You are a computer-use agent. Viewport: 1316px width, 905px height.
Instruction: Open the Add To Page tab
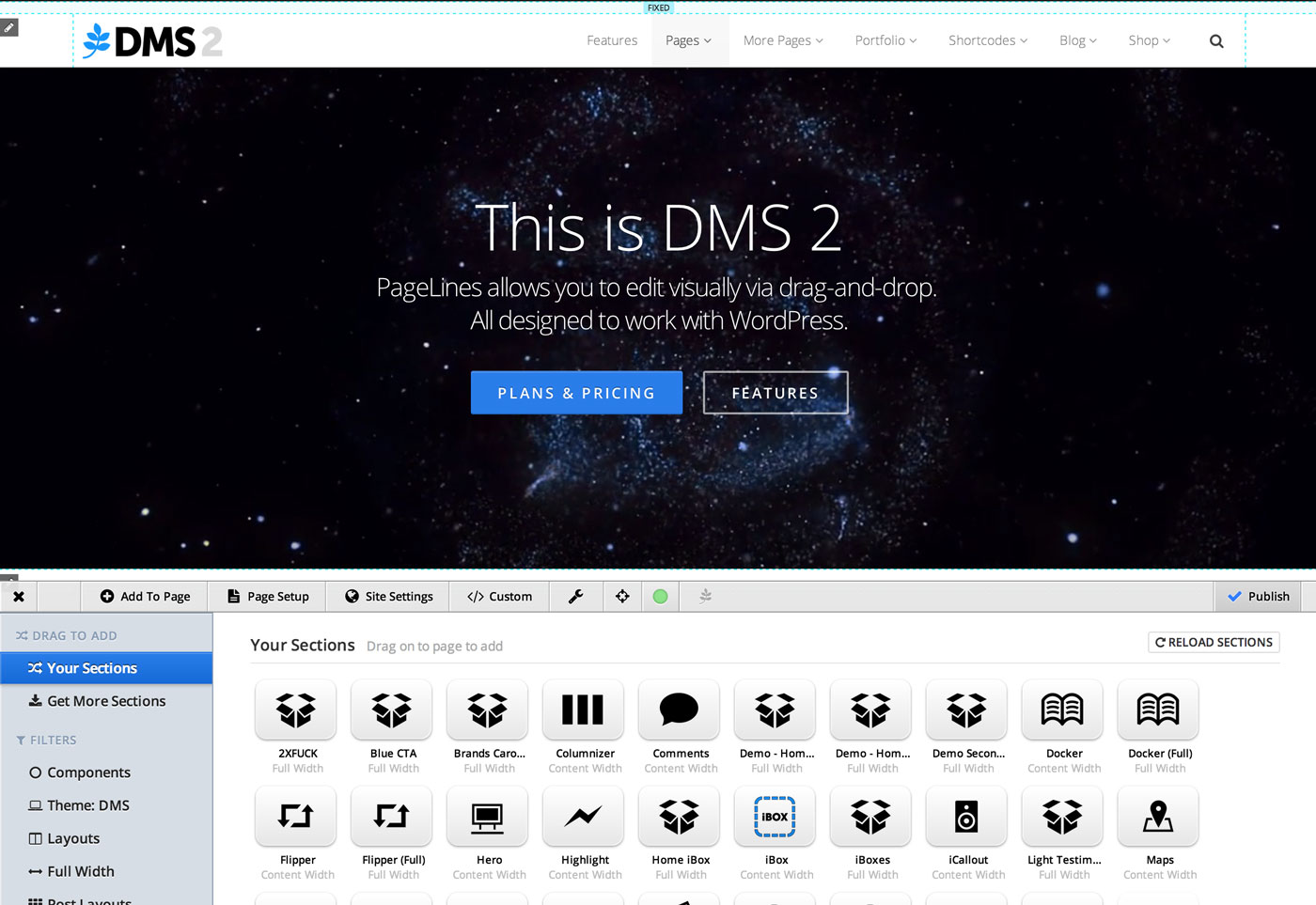(x=145, y=597)
